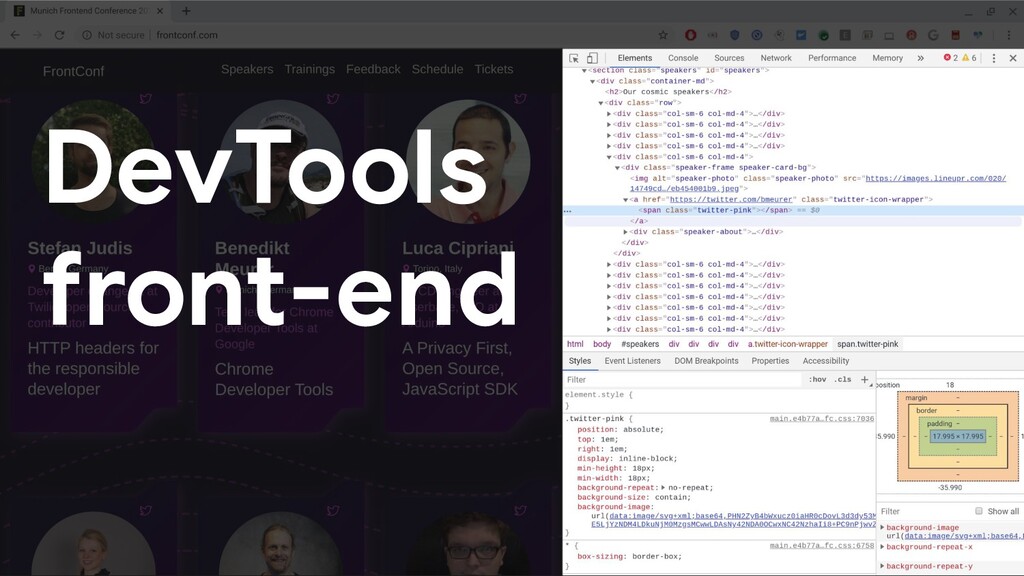Image resolution: width=1024 pixels, height=576 pixels.
Task: Open a new browser tab
Action: (x=186, y=10)
